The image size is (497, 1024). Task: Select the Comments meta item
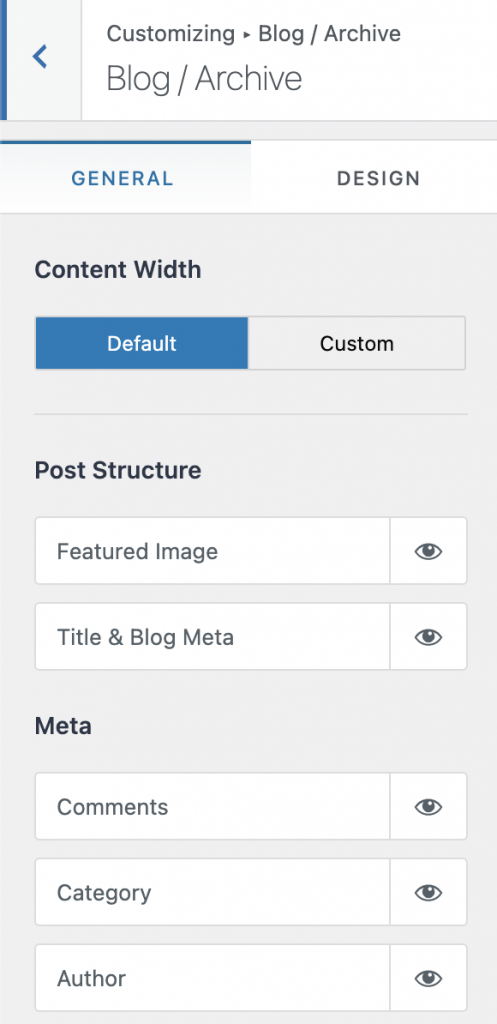[x=212, y=807]
